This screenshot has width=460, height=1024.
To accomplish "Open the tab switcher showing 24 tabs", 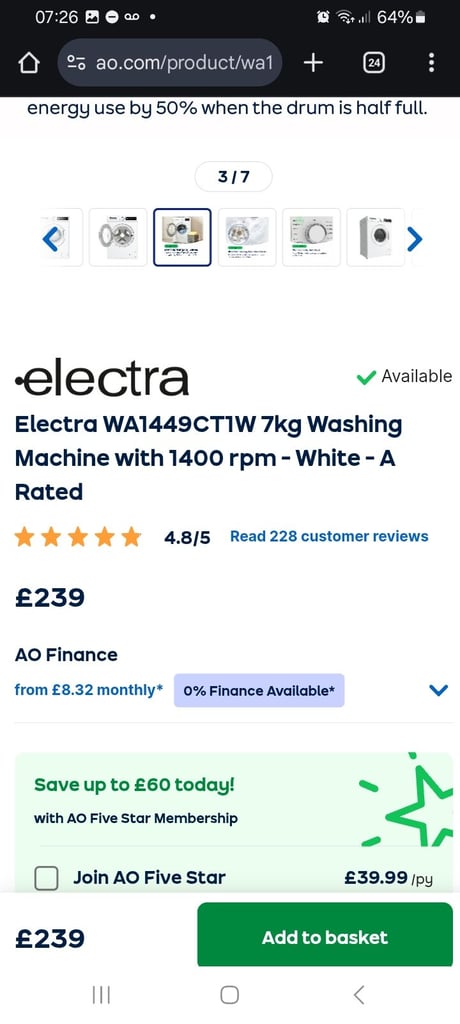I will pyautogui.click(x=373, y=63).
